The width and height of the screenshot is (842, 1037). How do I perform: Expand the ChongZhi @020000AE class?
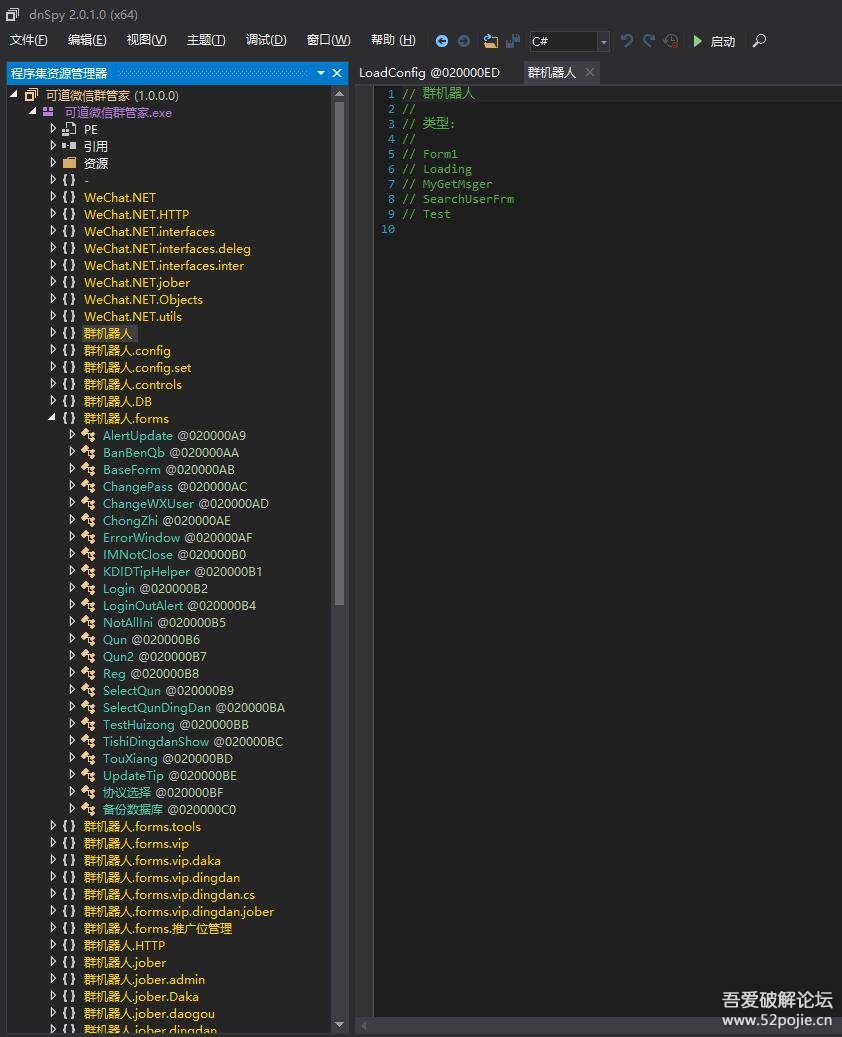pos(71,520)
